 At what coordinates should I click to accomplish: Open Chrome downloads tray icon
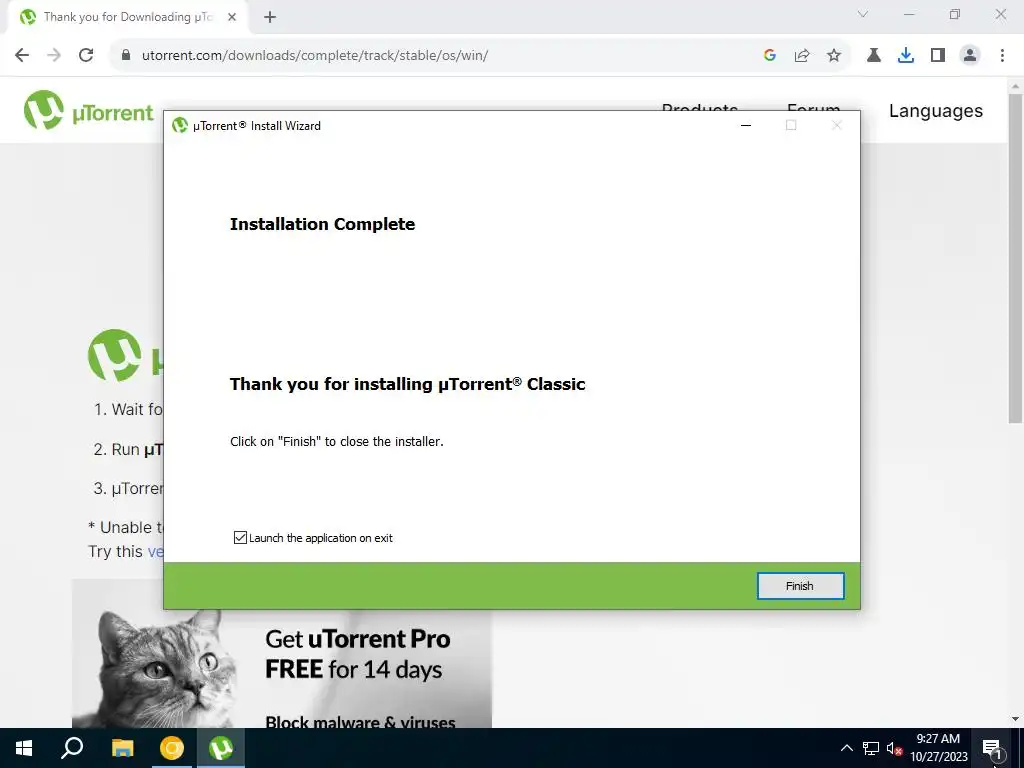[906, 56]
